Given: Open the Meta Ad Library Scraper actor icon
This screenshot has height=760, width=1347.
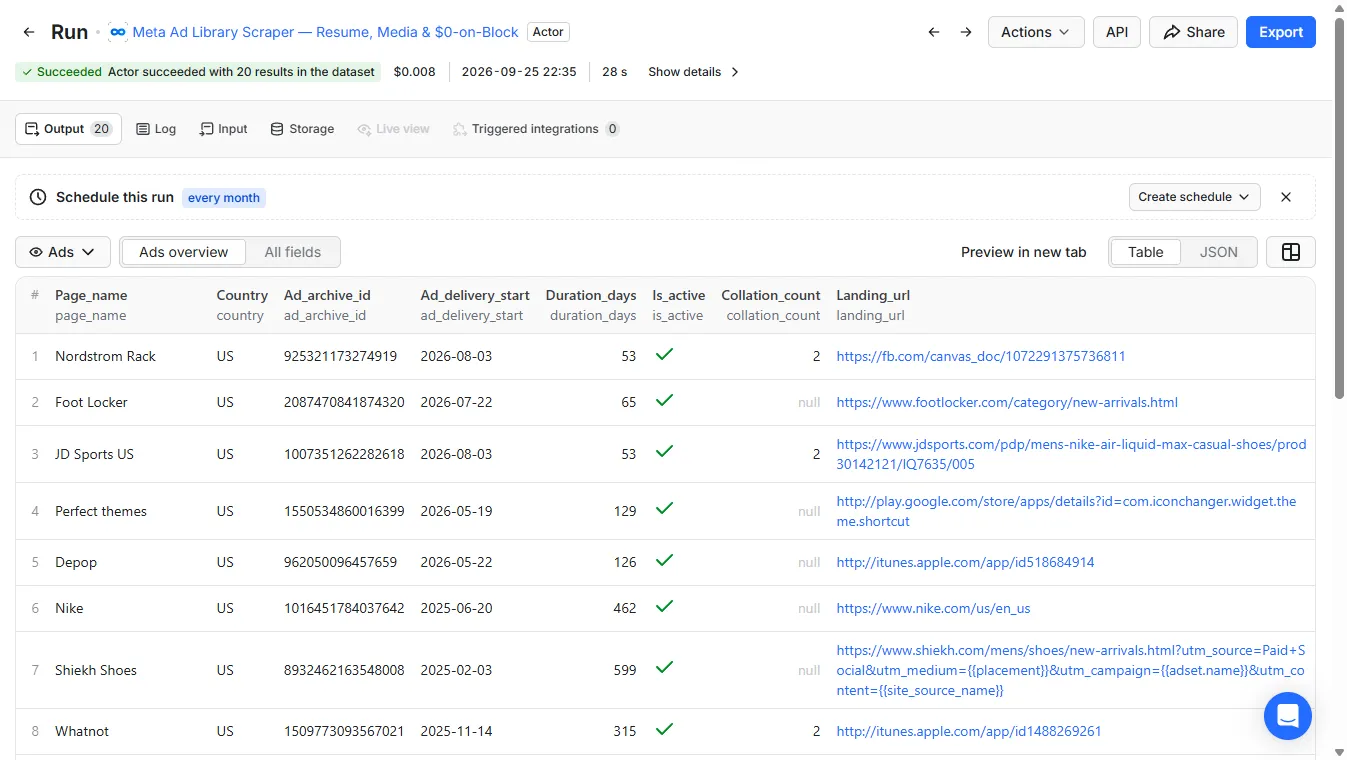Looking at the screenshot, I should click(118, 32).
